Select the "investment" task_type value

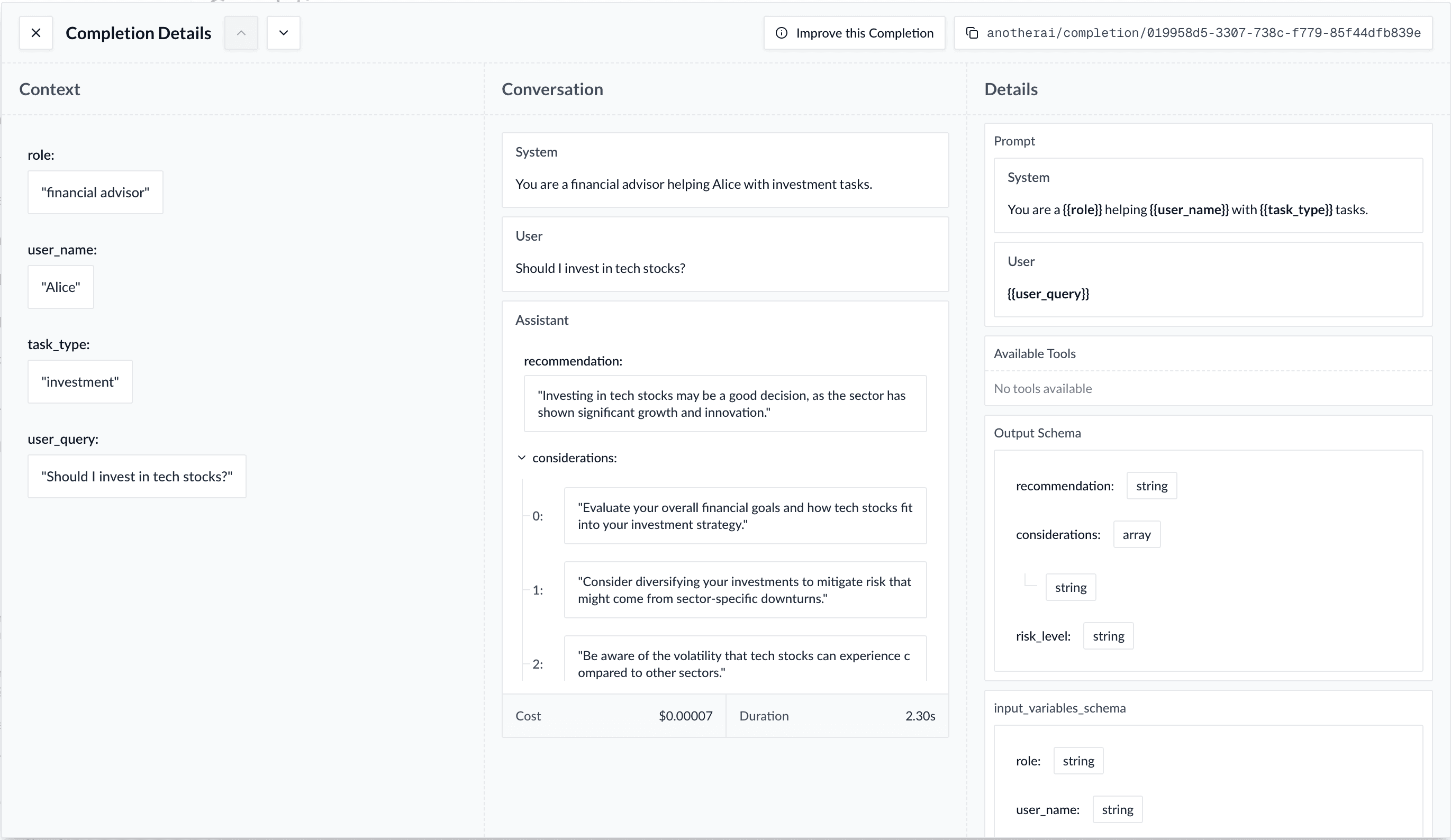[80, 382]
